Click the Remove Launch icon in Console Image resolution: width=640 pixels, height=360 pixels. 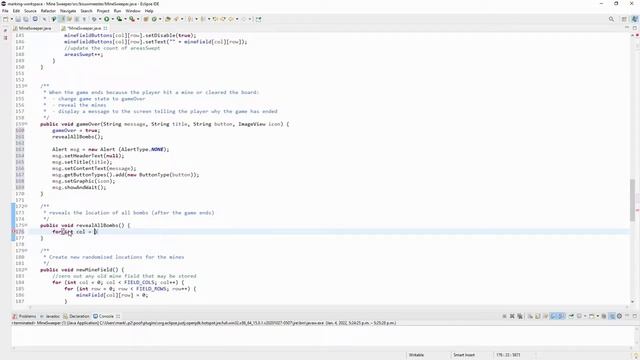tap(512, 316)
